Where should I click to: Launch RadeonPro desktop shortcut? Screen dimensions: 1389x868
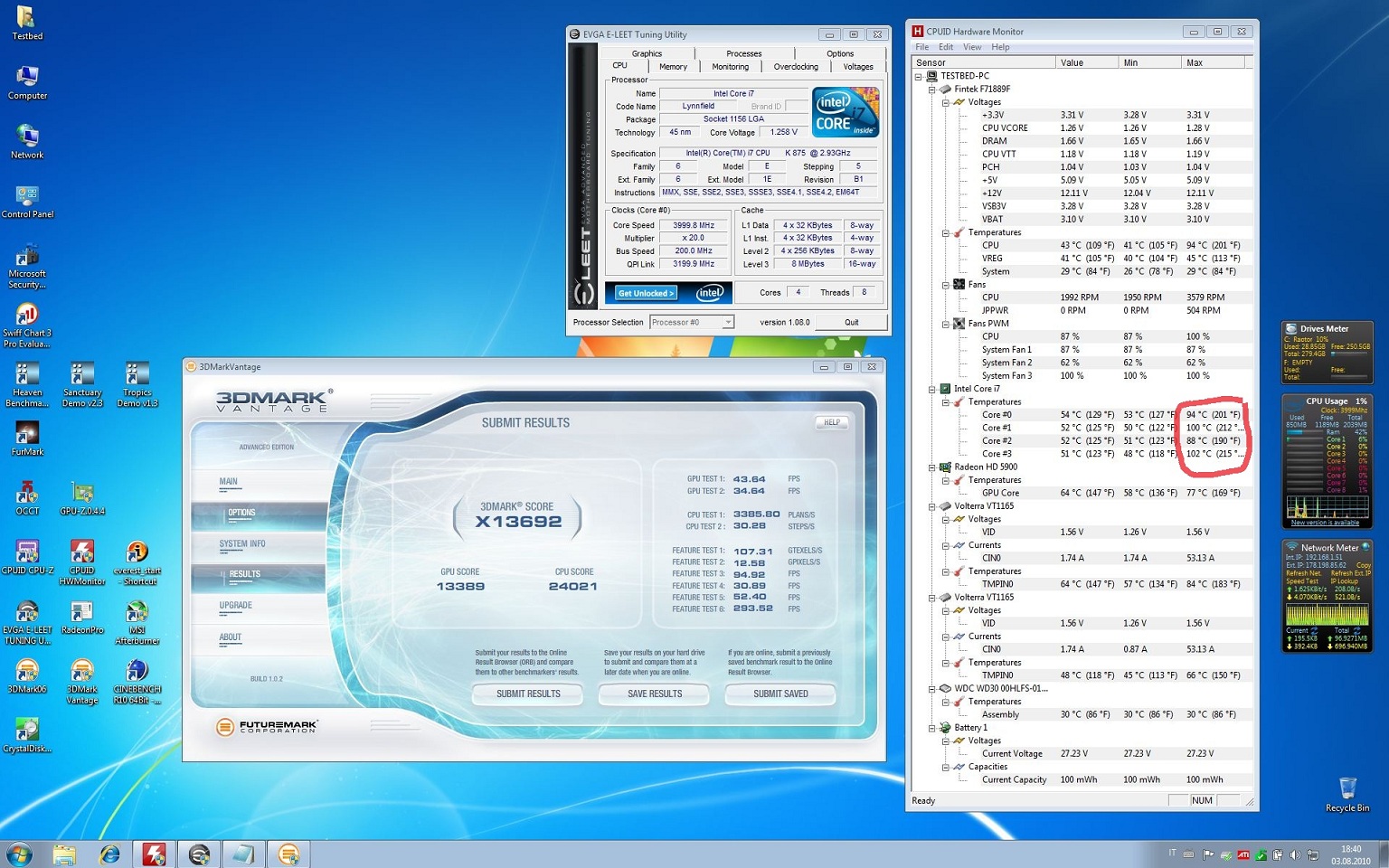point(82,618)
